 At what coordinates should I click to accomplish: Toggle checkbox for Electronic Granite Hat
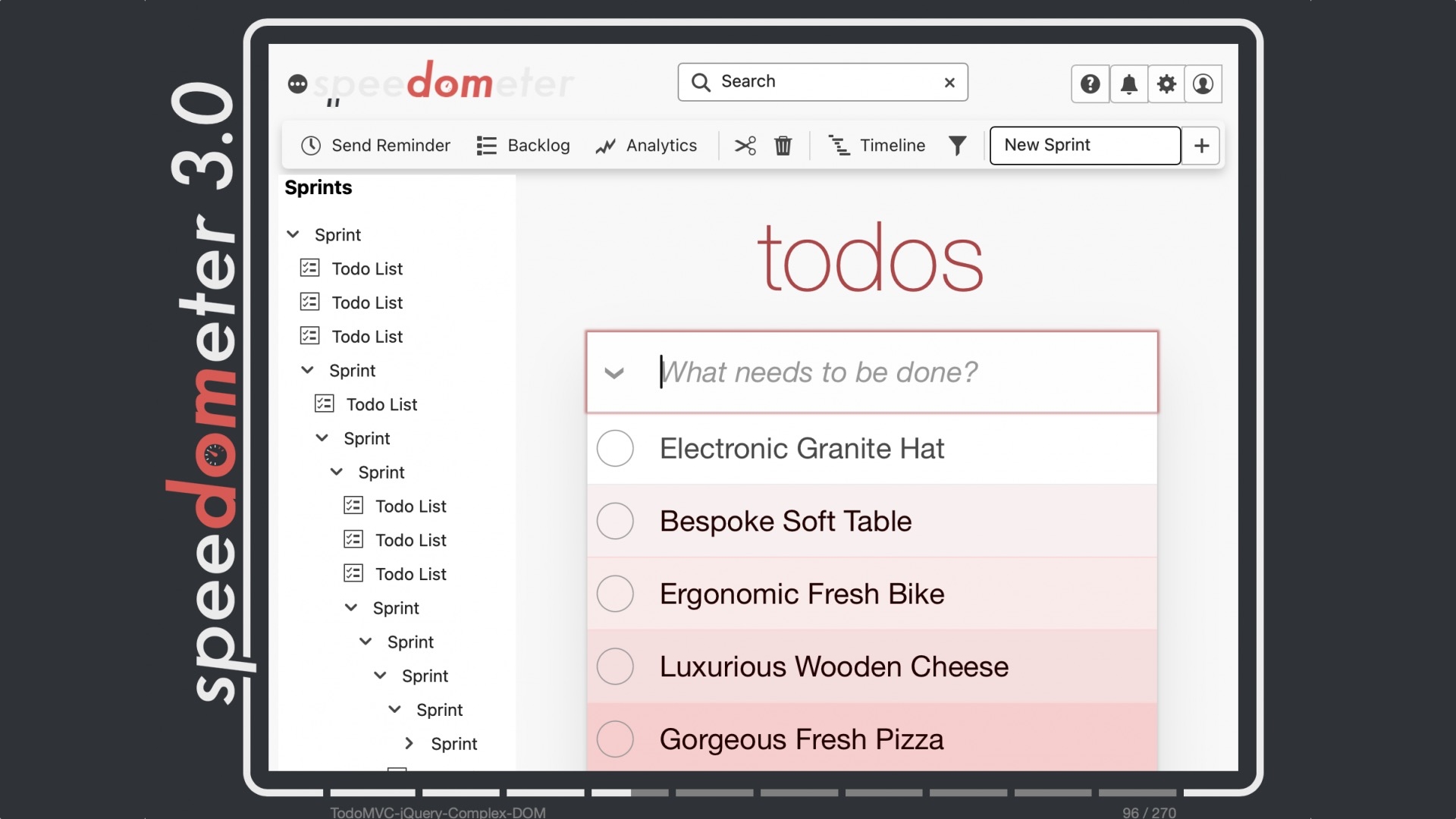click(614, 448)
